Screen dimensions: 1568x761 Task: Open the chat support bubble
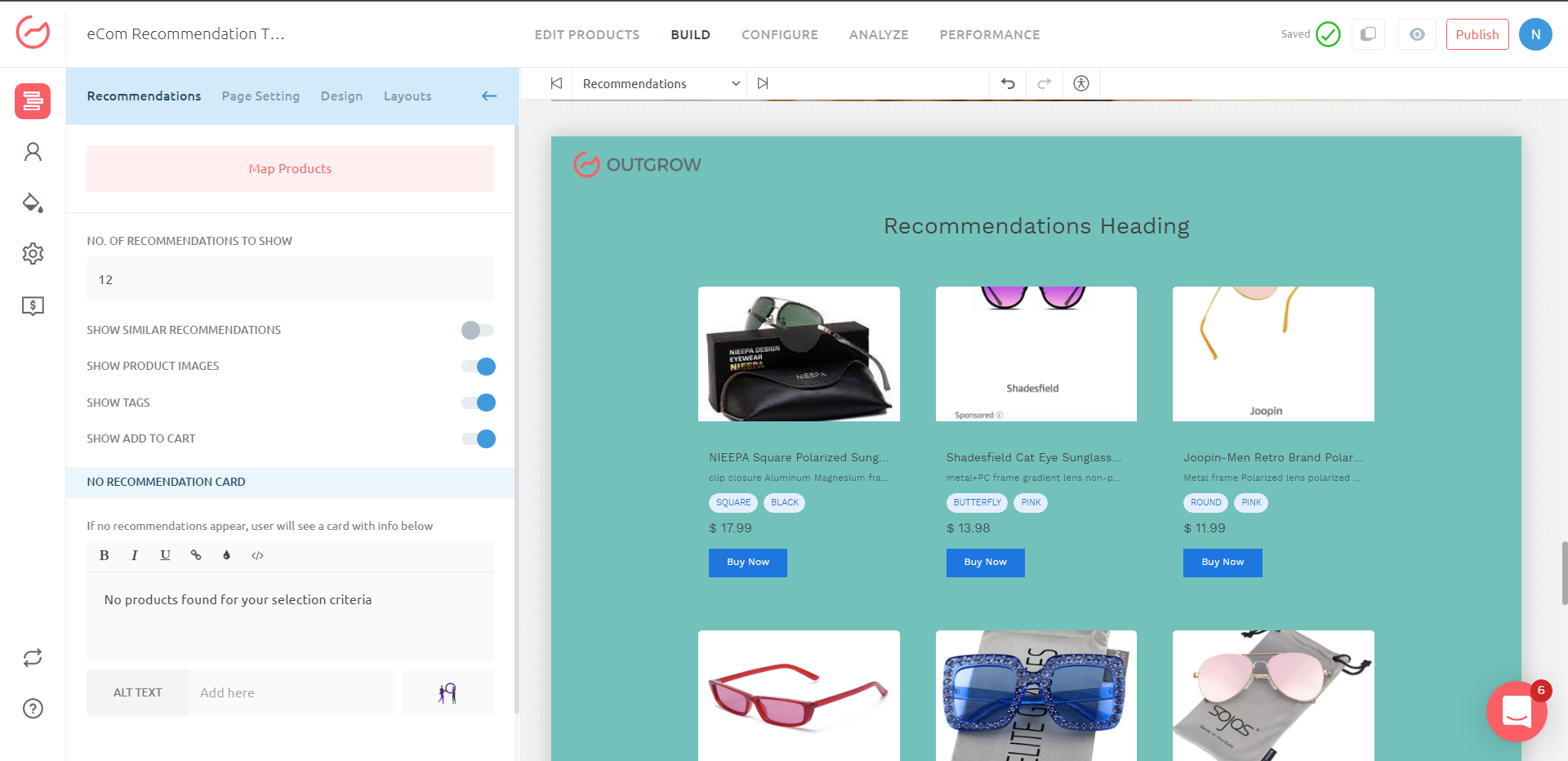(1517, 711)
